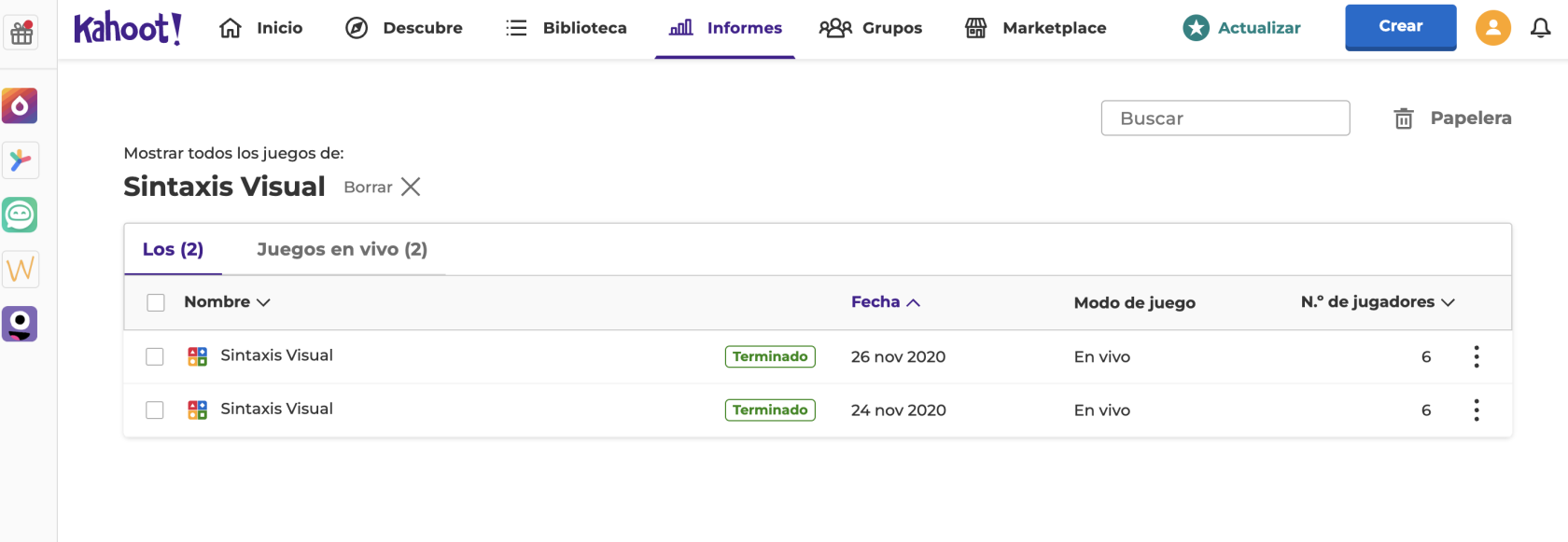Click the Papelera label

1471,118
